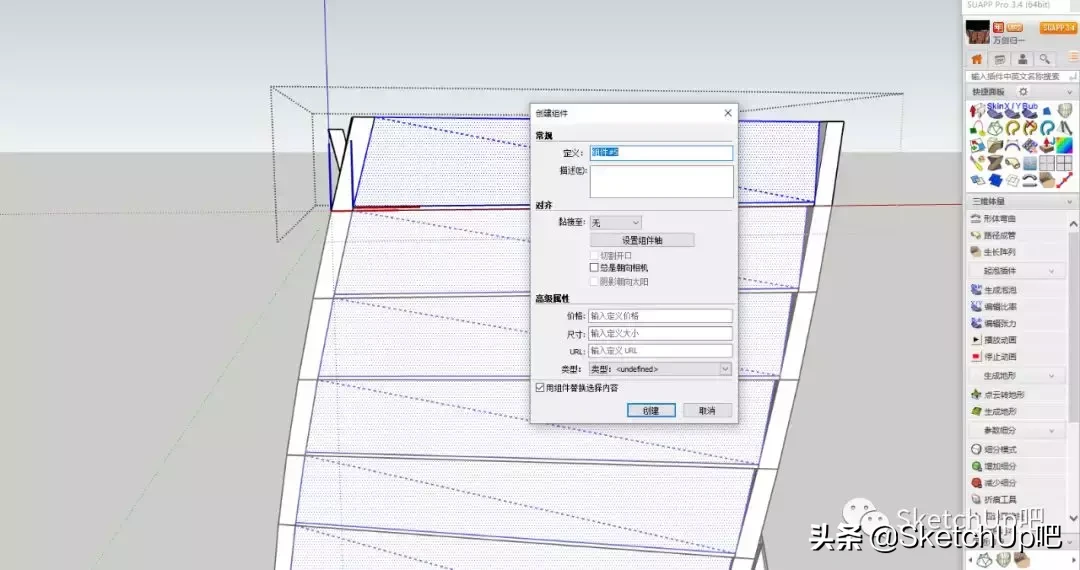Toggle the 切割开口 checkbox
Screen dimensions: 1080x570
[x=594, y=255]
